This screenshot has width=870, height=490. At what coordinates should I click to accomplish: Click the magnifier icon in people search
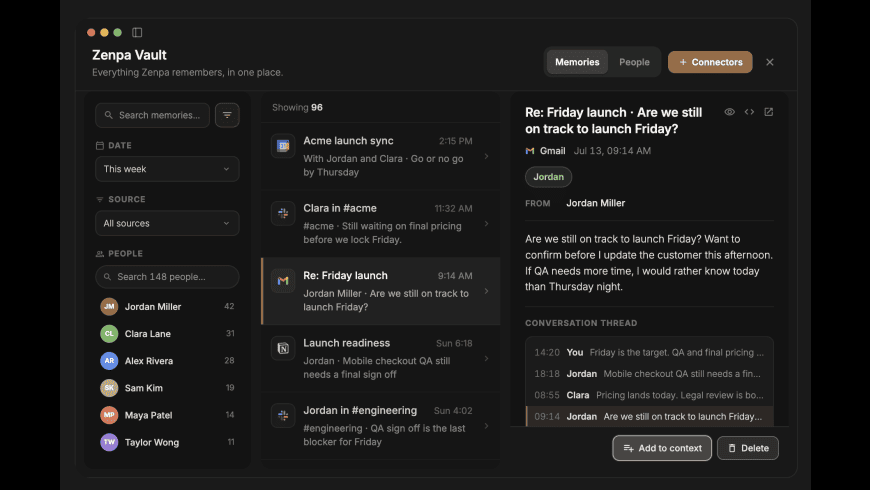click(x=108, y=277)
